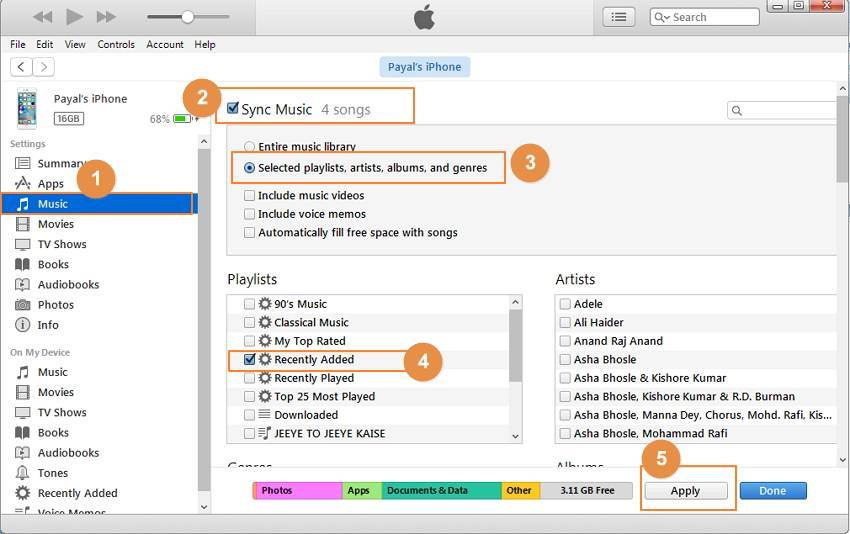
Task: Open the Account menu
Action: click(165, 44)
